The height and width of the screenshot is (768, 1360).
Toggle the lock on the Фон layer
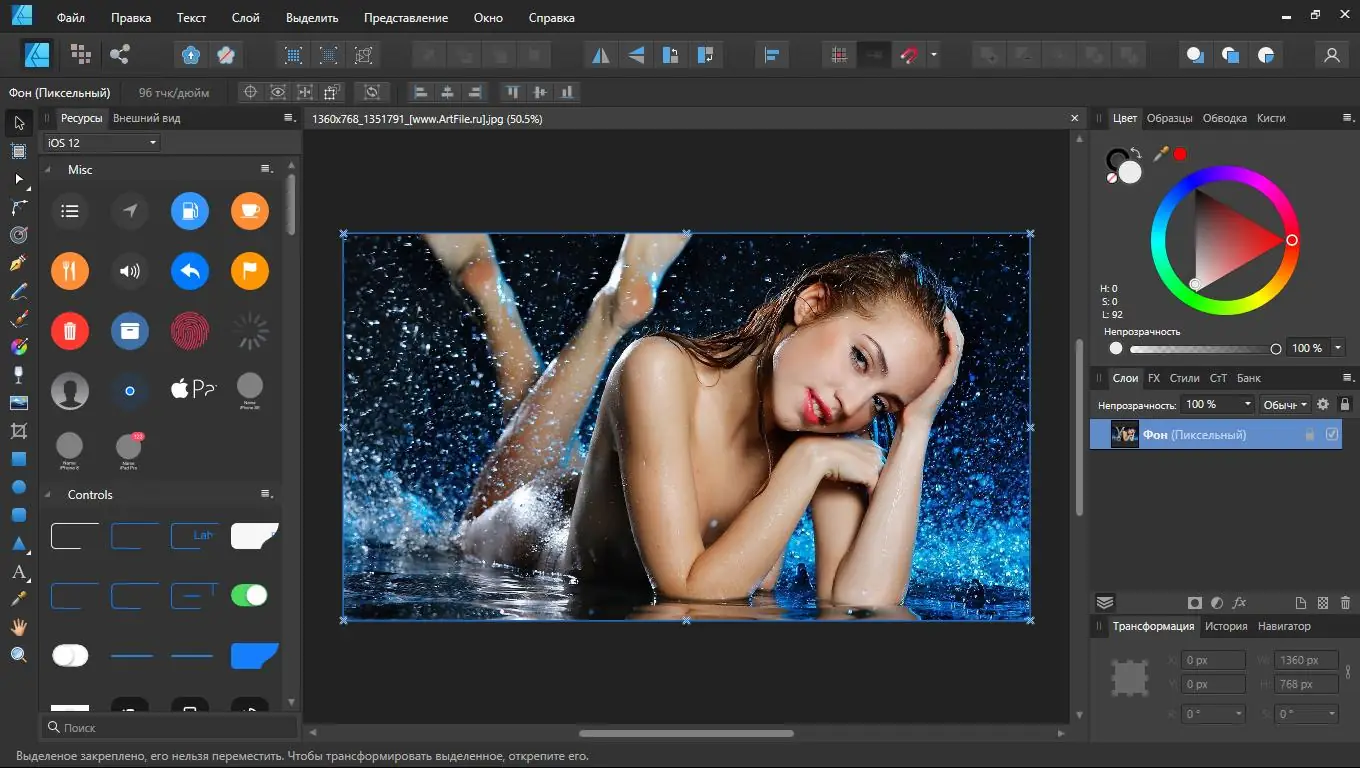(x=1309, y=435)
